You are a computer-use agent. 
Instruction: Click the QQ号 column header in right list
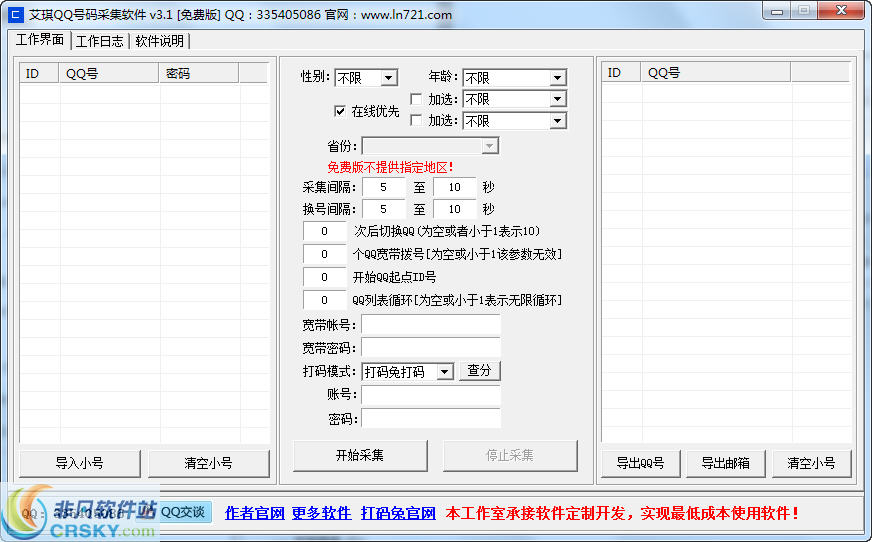pyautogui.click(x=715, y=72)
